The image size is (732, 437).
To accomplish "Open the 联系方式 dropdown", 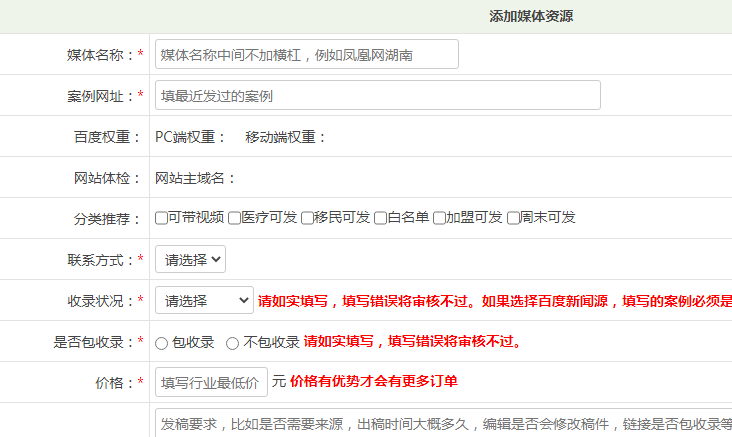I will click(x=190, y=259).
